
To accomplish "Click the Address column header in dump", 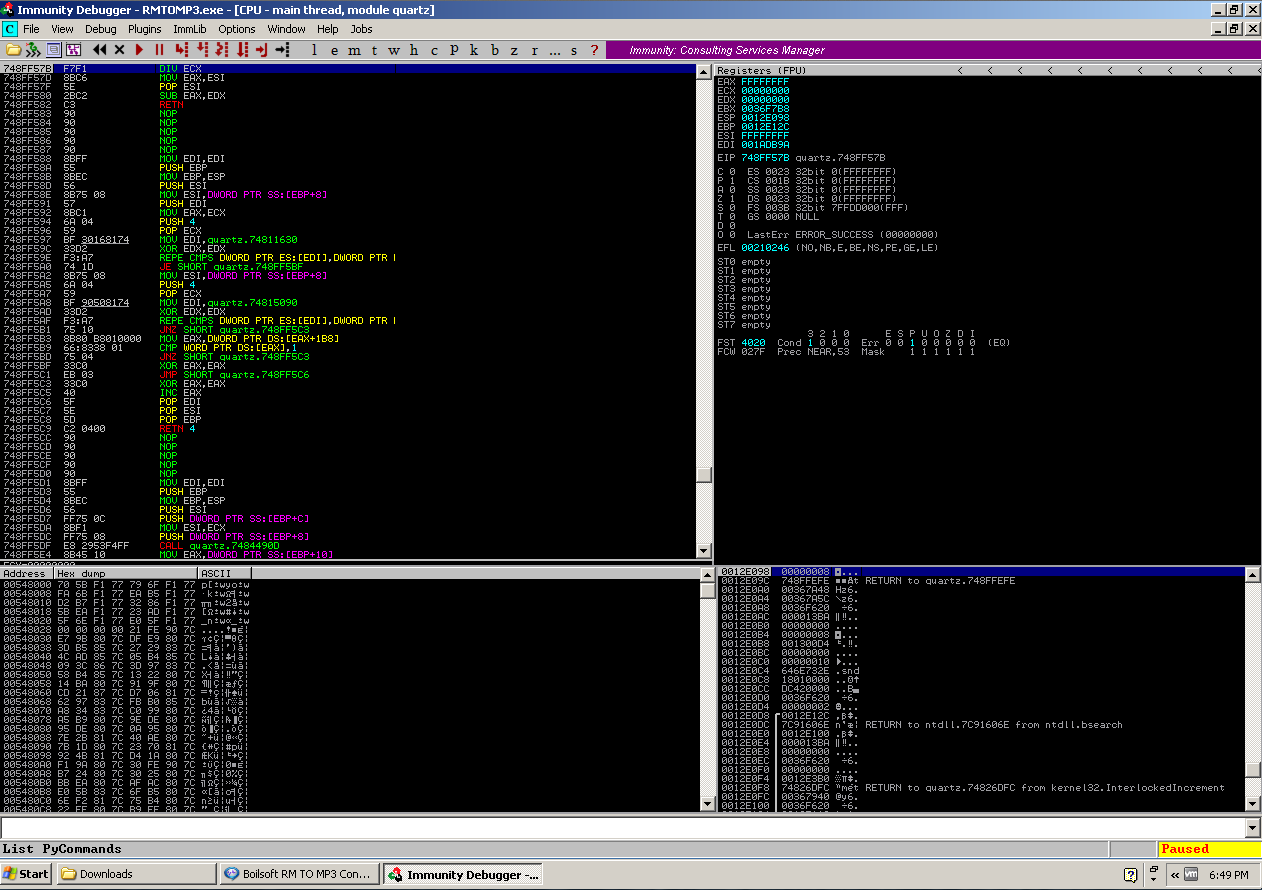I will (x=27, y=574).
